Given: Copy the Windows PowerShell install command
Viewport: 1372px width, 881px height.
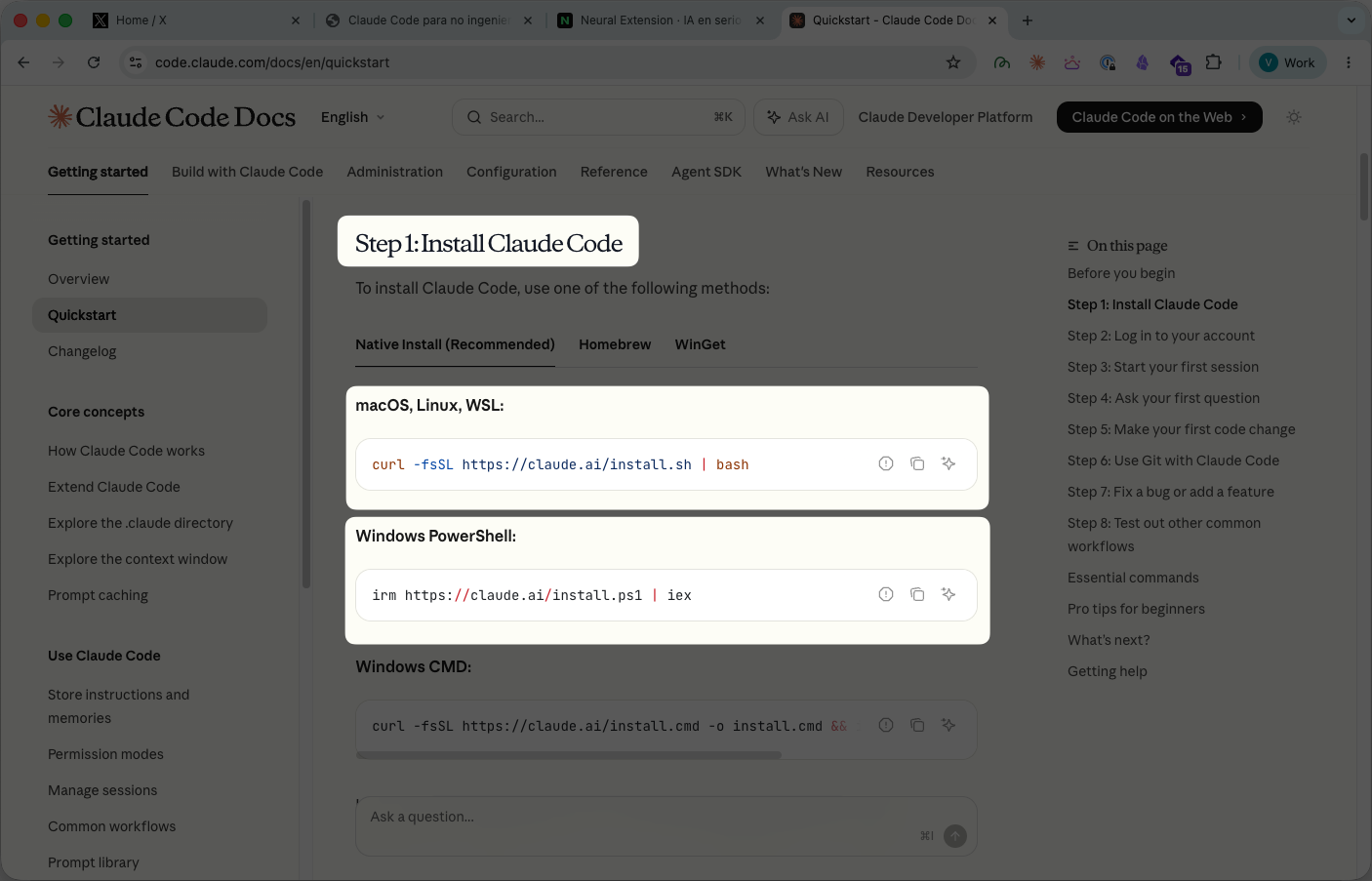Looking at the screenshot, I should tap(917, 594).
